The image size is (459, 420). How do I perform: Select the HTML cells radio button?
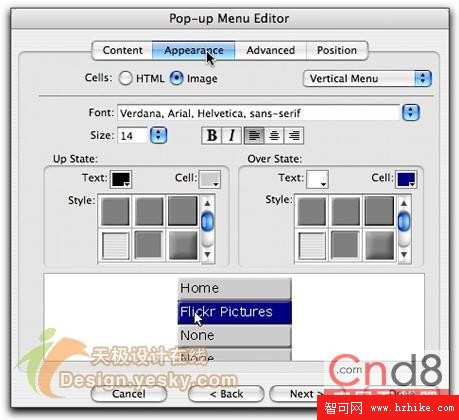(126, 78)
